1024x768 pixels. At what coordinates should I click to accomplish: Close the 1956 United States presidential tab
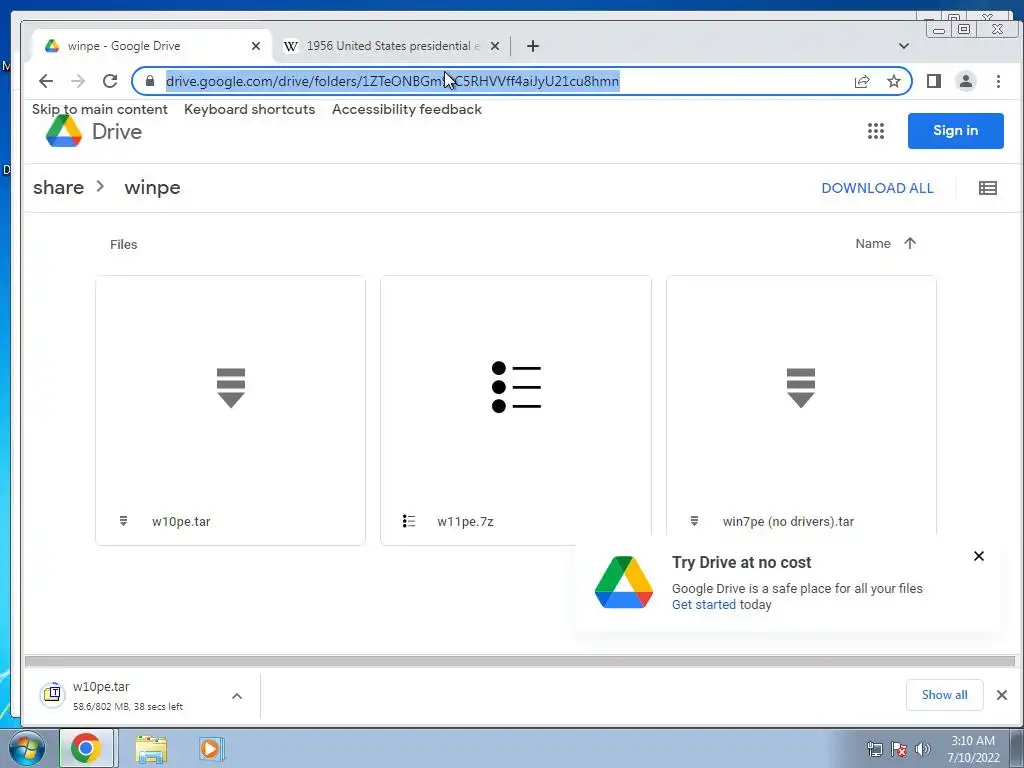click(495, 46)
